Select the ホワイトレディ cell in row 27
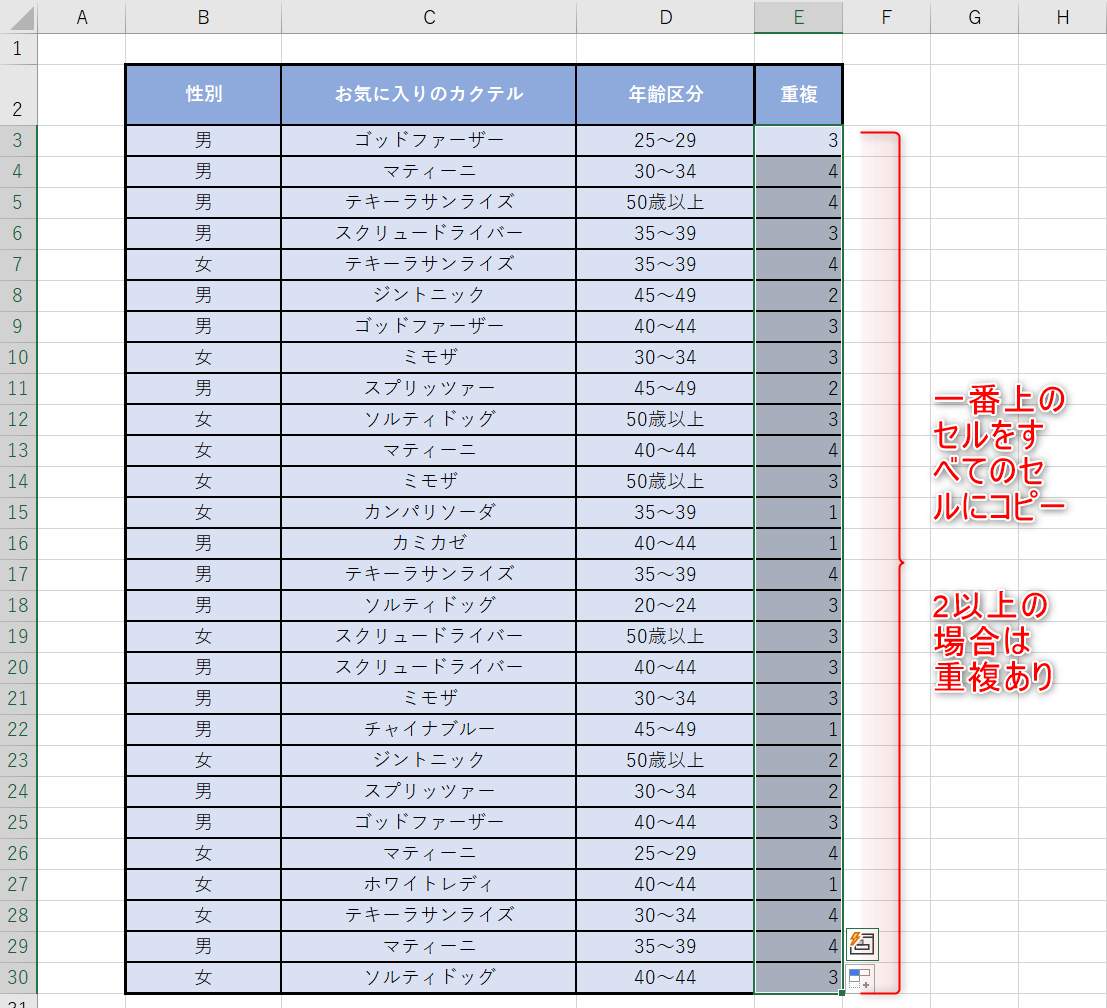The height and width of the screenshot is (1008, 1107). 428,884
